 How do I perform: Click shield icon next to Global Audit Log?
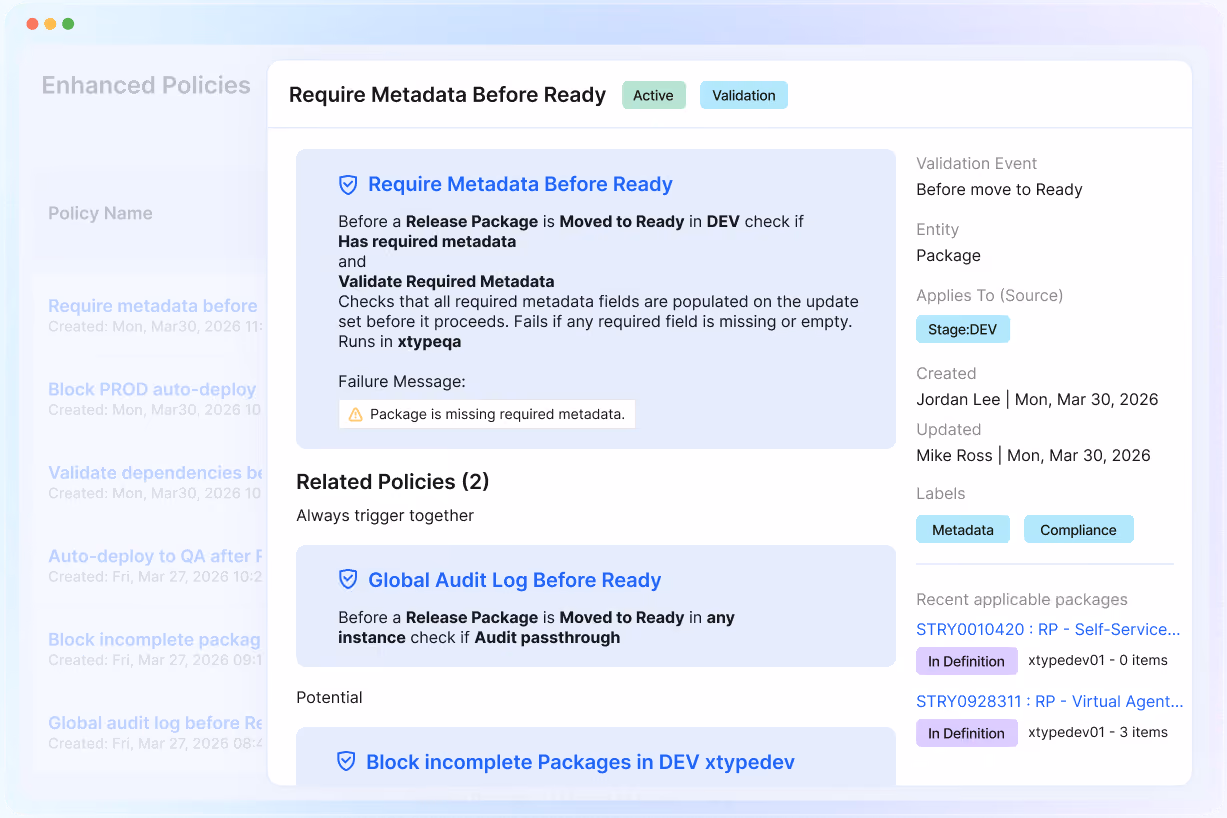348,579
